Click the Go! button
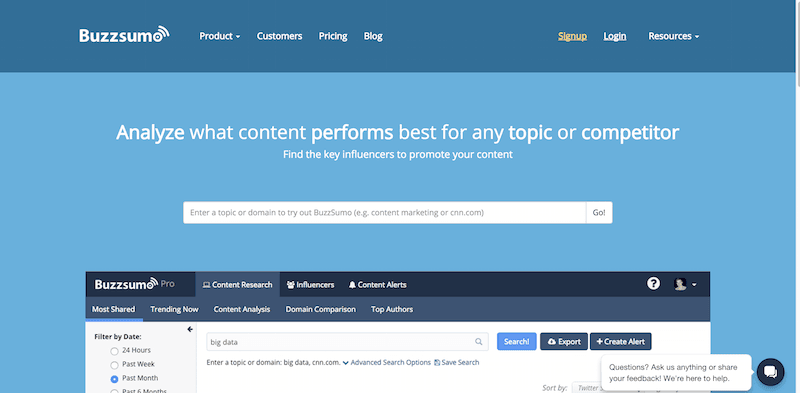Viewport: 800px width, 393px height. pos(599,212)
